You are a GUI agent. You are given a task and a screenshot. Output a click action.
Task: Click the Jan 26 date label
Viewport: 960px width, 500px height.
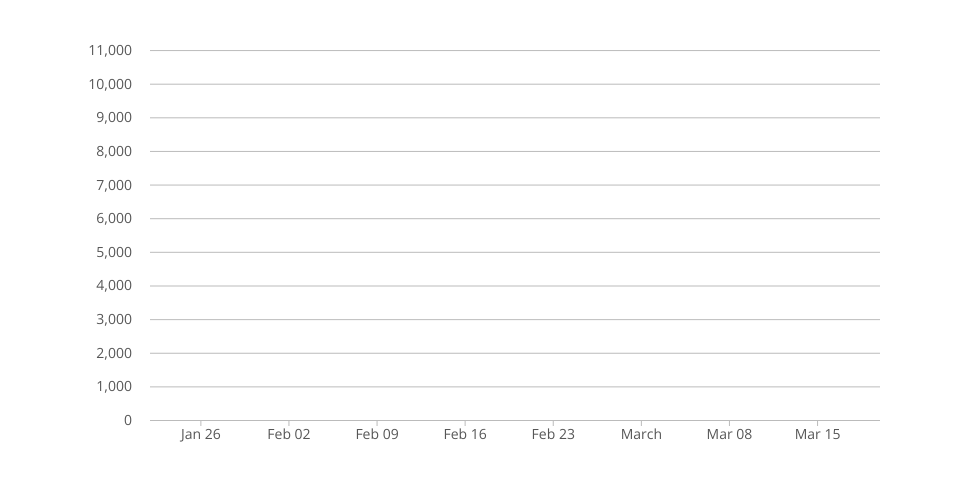point(200,434)
